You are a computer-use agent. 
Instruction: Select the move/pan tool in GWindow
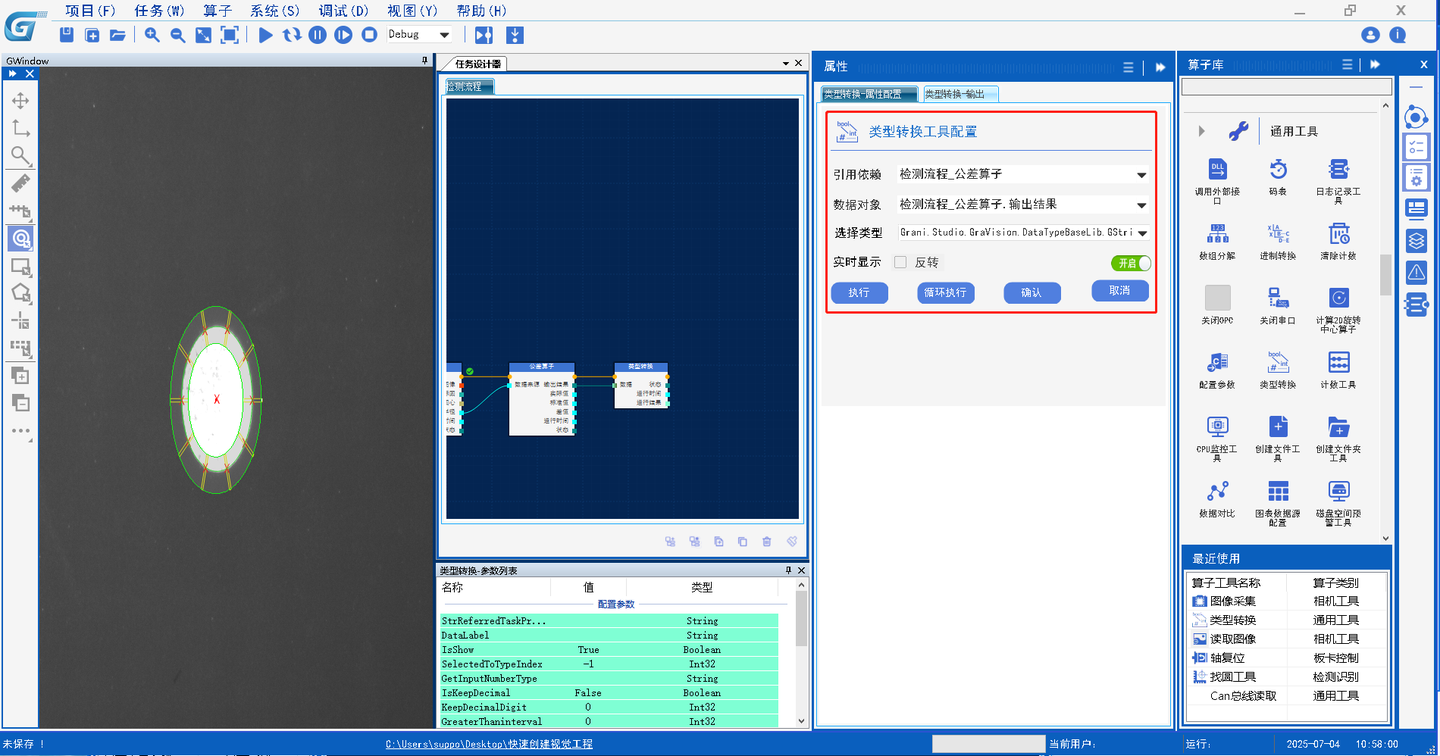click(20, 101)
